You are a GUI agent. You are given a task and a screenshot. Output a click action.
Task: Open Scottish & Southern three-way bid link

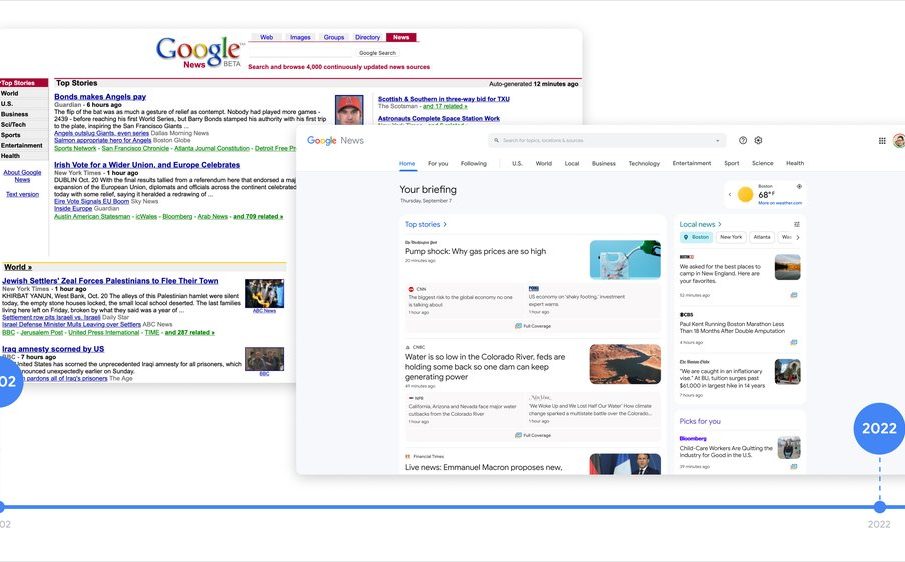[x=443, y=99]
